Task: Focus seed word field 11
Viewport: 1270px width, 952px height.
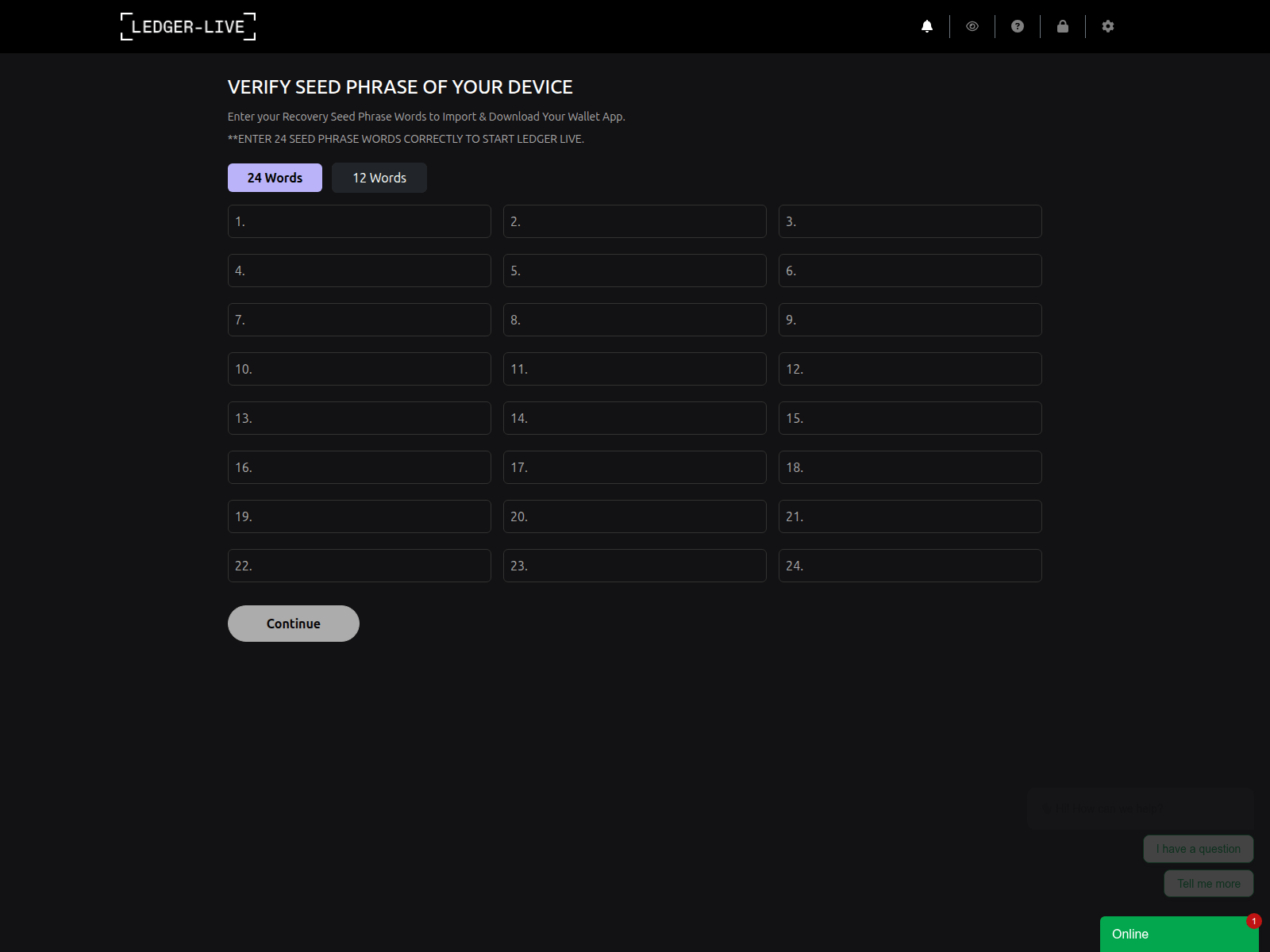Action: point(635,369)
